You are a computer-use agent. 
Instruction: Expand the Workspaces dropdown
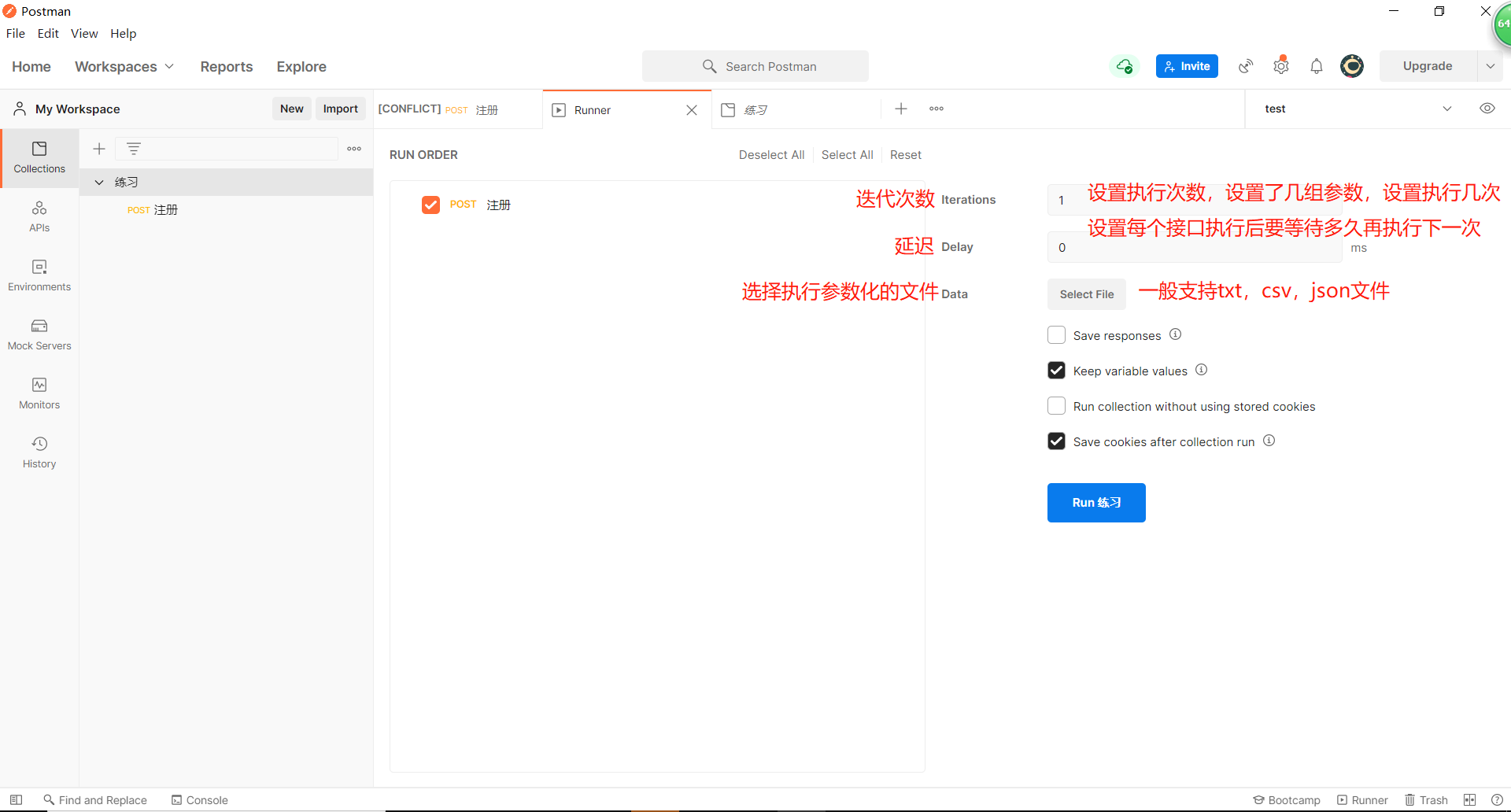[x=124, y=67]
